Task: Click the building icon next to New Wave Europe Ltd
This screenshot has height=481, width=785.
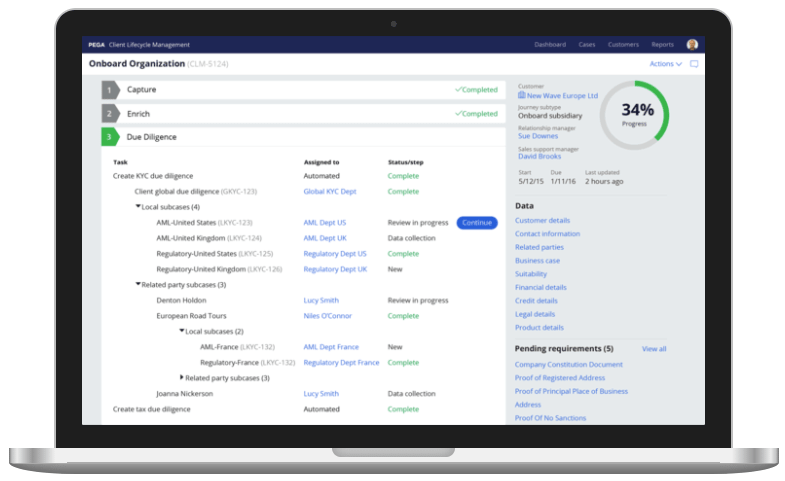Action: pyautogui.click(x=522, y=95)
